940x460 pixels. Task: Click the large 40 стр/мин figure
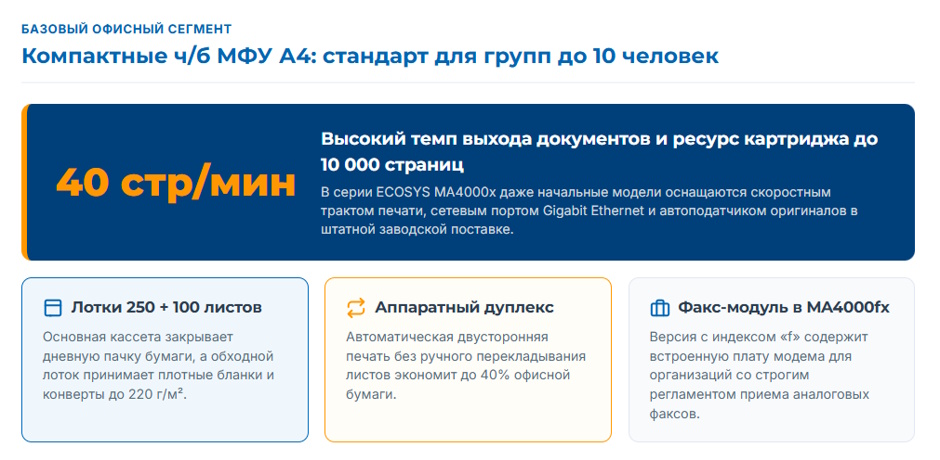point(176,182)
